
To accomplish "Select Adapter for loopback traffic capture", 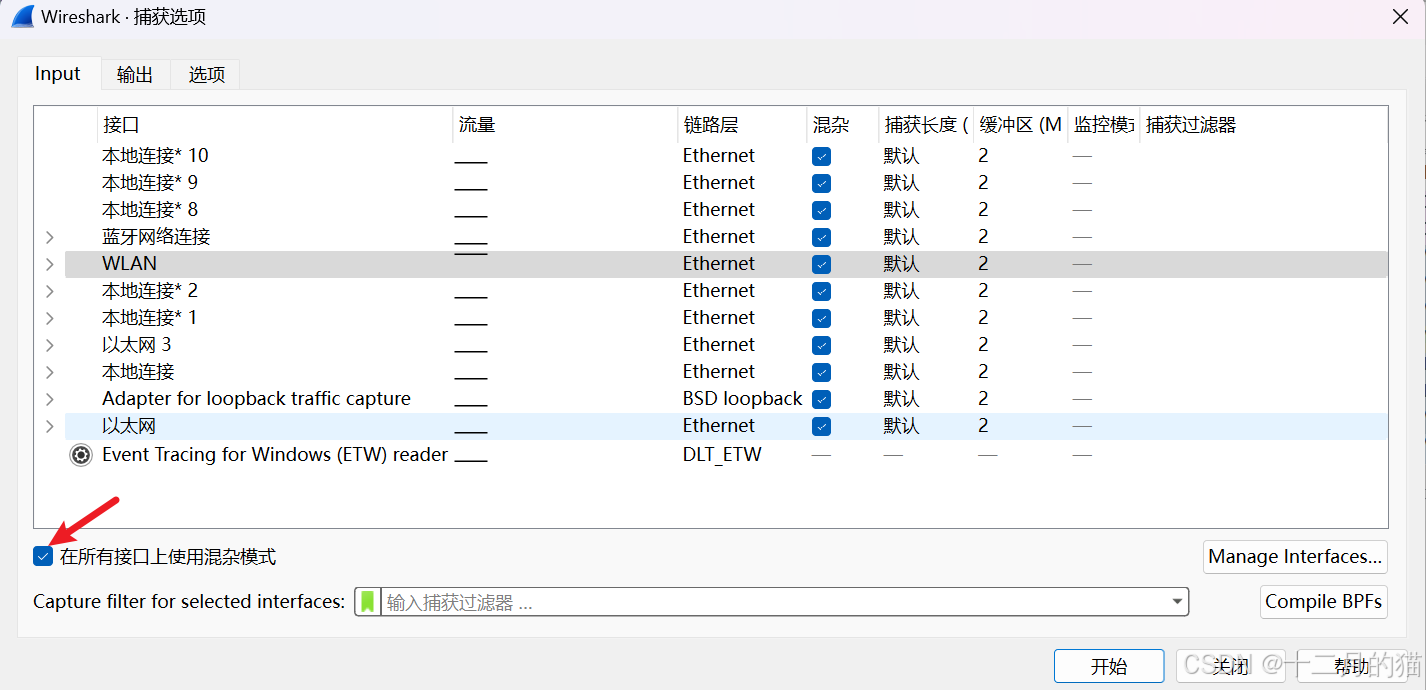I will [256, 399].
